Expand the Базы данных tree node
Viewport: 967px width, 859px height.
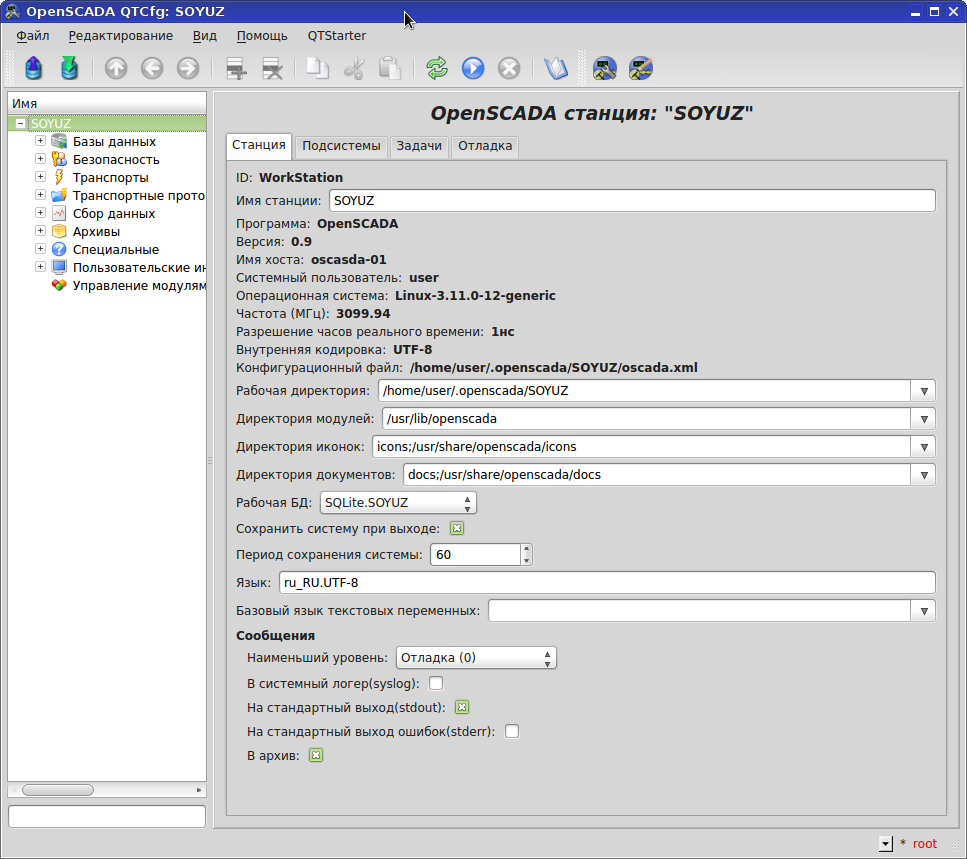(x=39, y=141)
